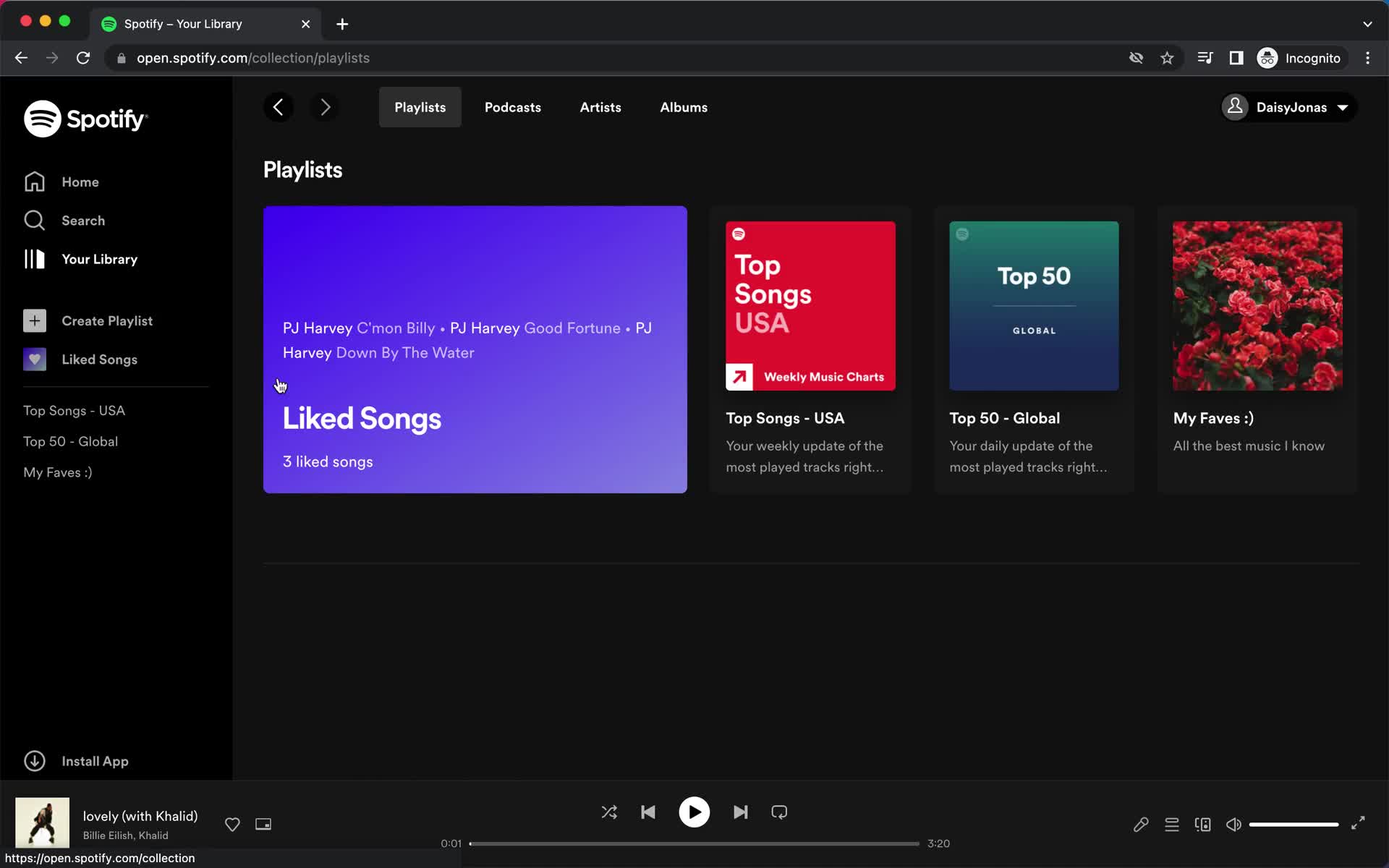Open the Save to collection icon

pos(232,824)
